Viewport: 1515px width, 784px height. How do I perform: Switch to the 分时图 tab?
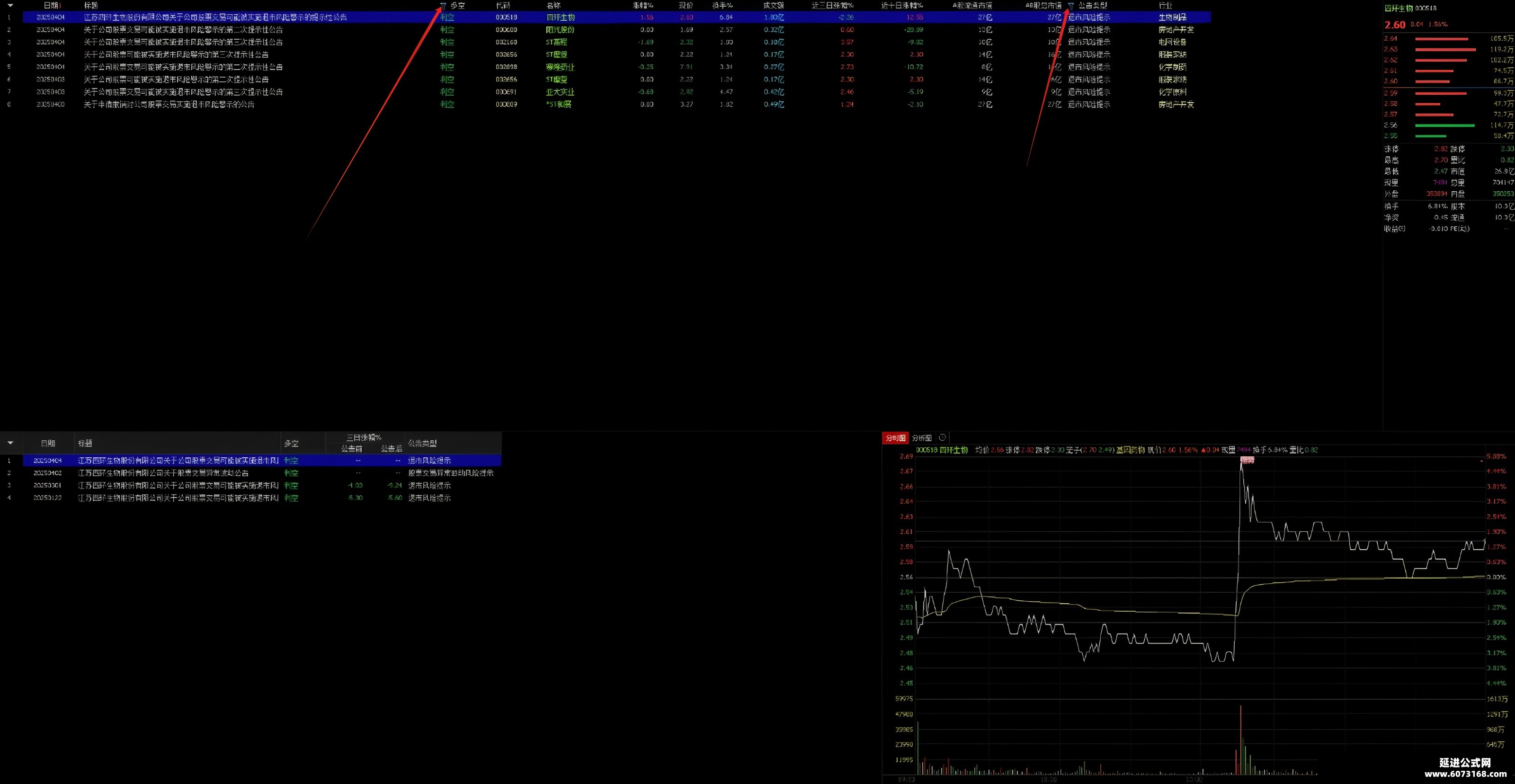pos(896,437)
